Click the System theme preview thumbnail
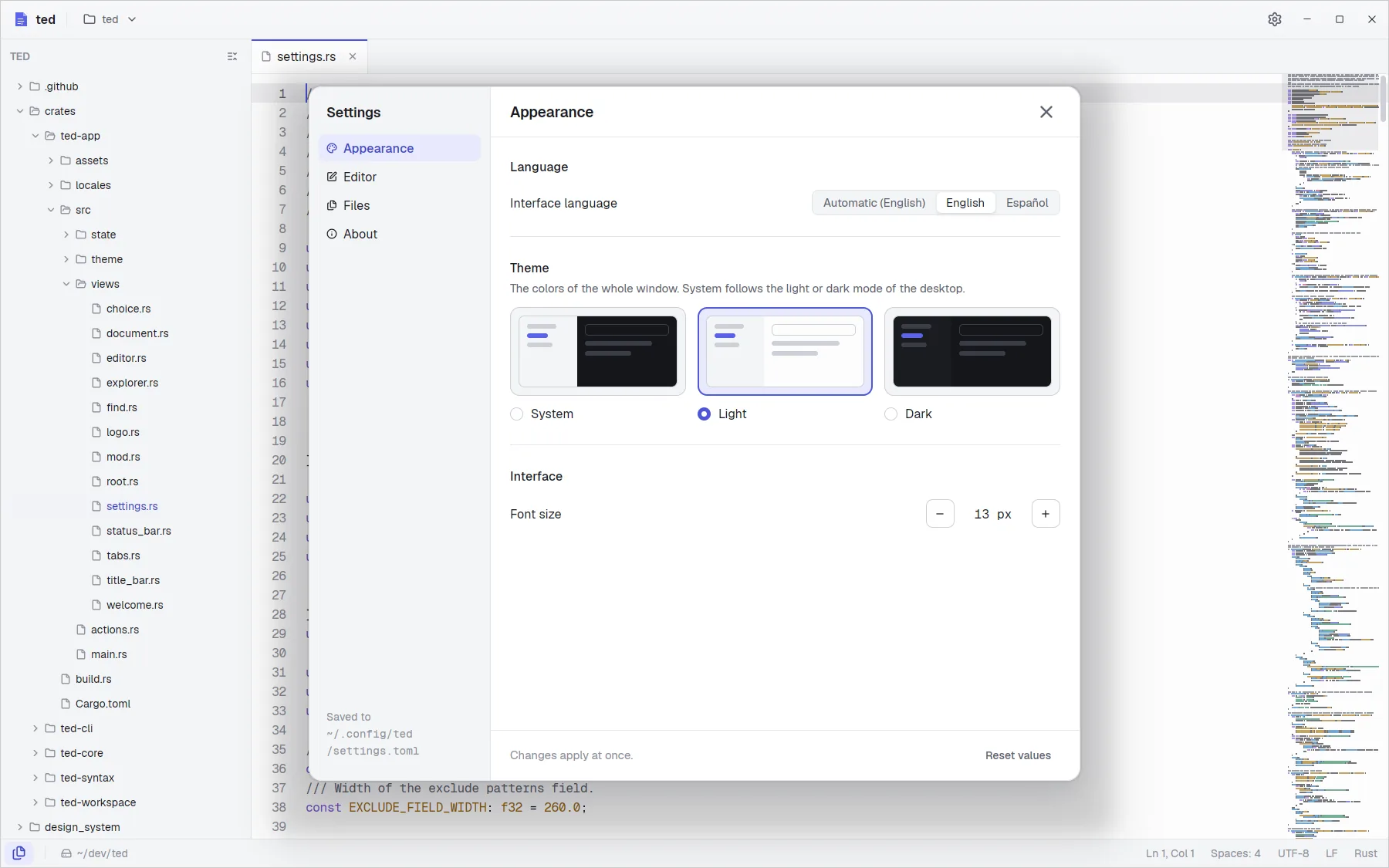The image size is (1389, 868). [x=598, y=352]
